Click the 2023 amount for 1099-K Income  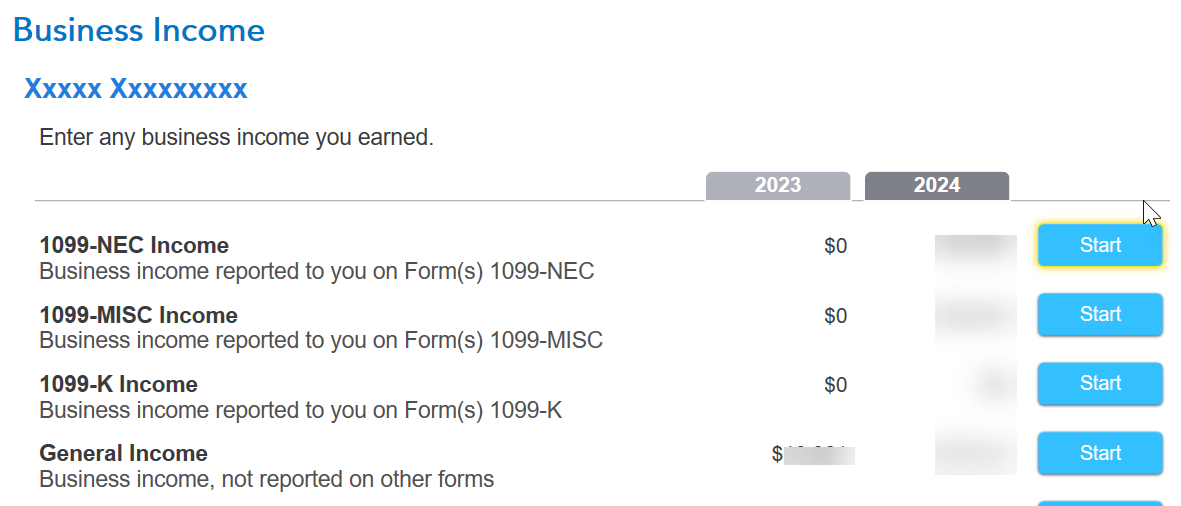835,385
